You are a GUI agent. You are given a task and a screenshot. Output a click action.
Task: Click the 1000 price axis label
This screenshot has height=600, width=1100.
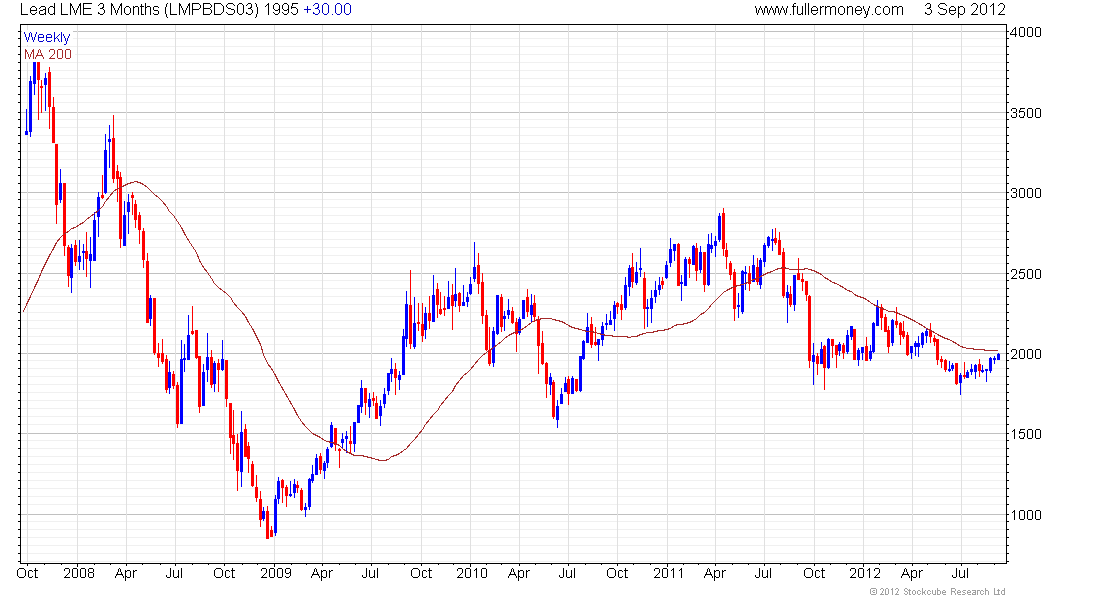click(x=1026, y=515)
